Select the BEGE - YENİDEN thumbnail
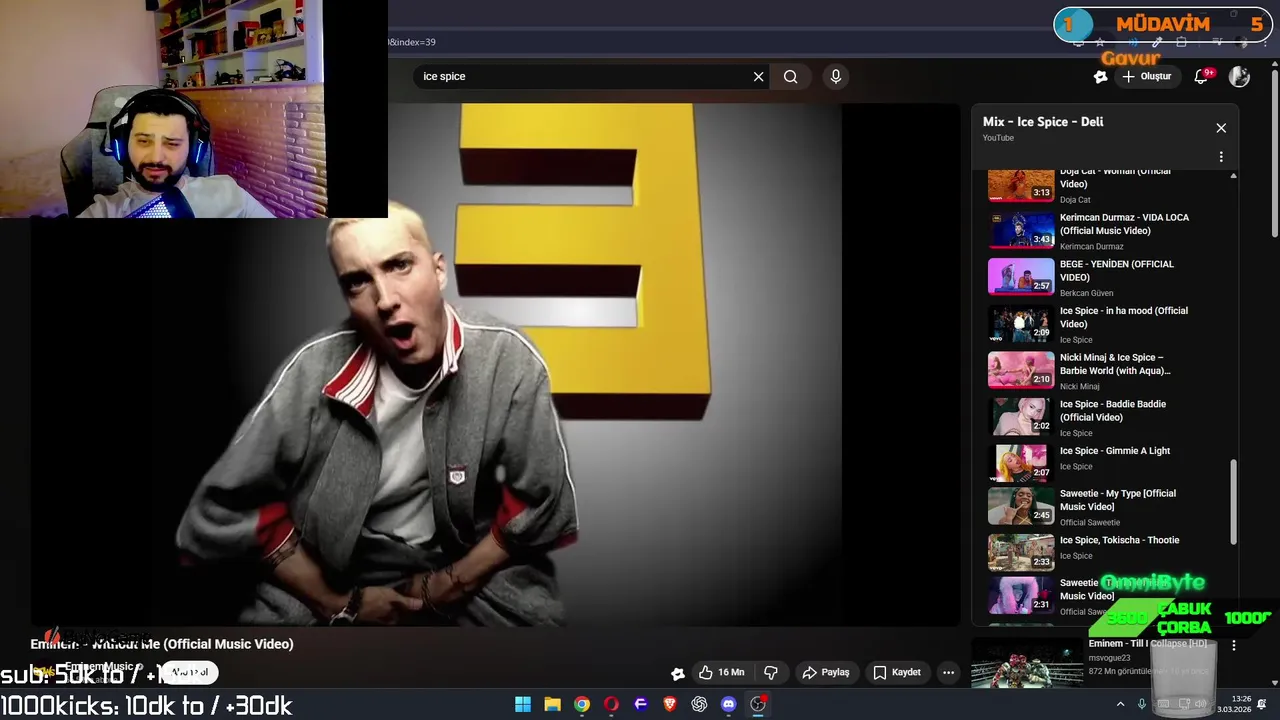The height and width of the screenshot is (720, 1280). click(1021, 277)
